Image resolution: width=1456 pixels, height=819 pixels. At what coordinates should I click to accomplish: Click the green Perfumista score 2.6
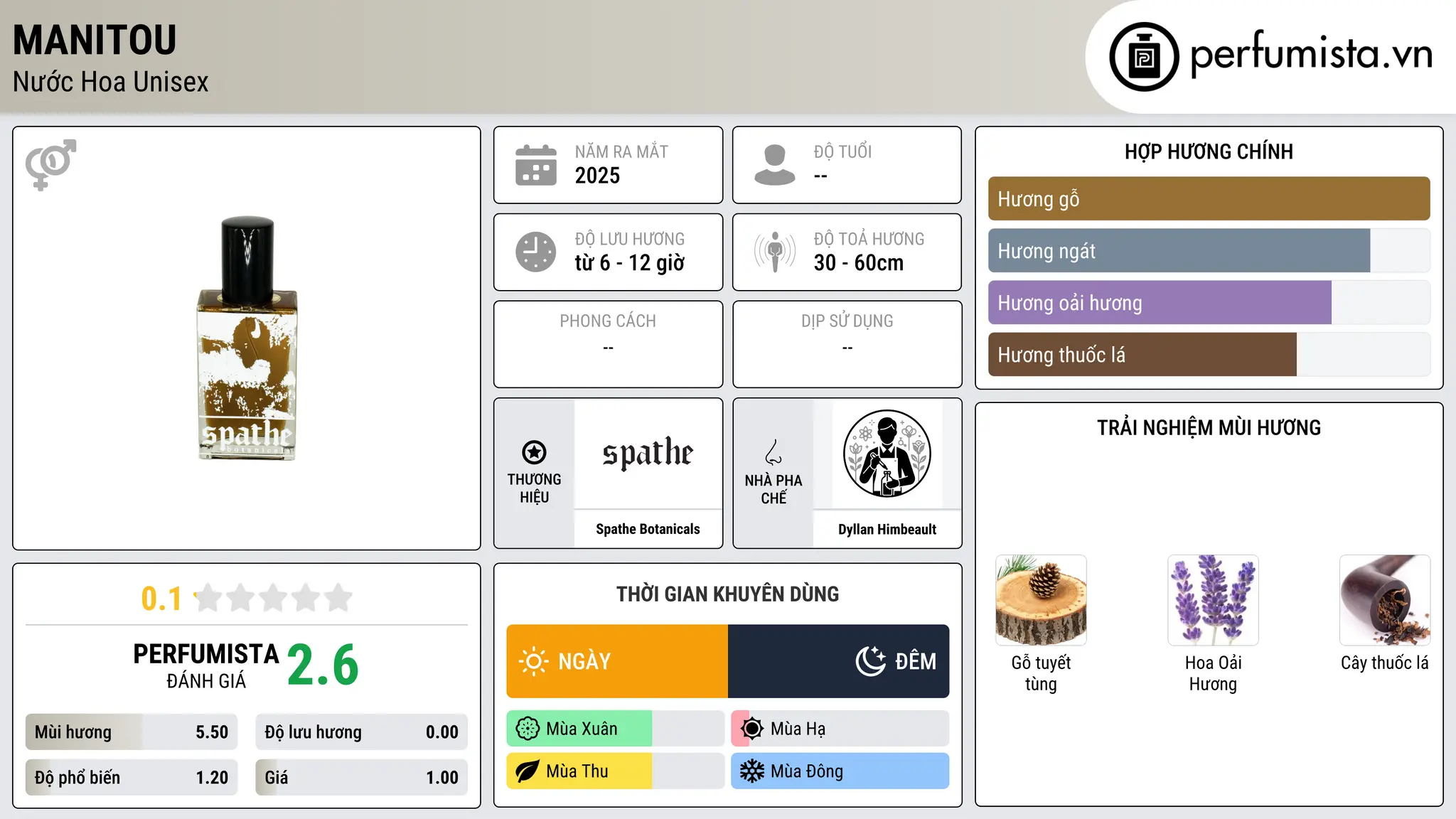323,665
